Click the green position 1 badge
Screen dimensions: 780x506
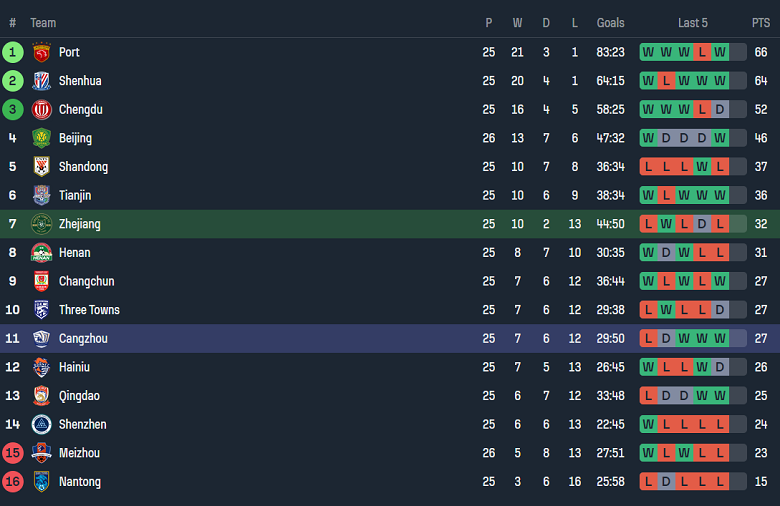(x=13, y=52)
